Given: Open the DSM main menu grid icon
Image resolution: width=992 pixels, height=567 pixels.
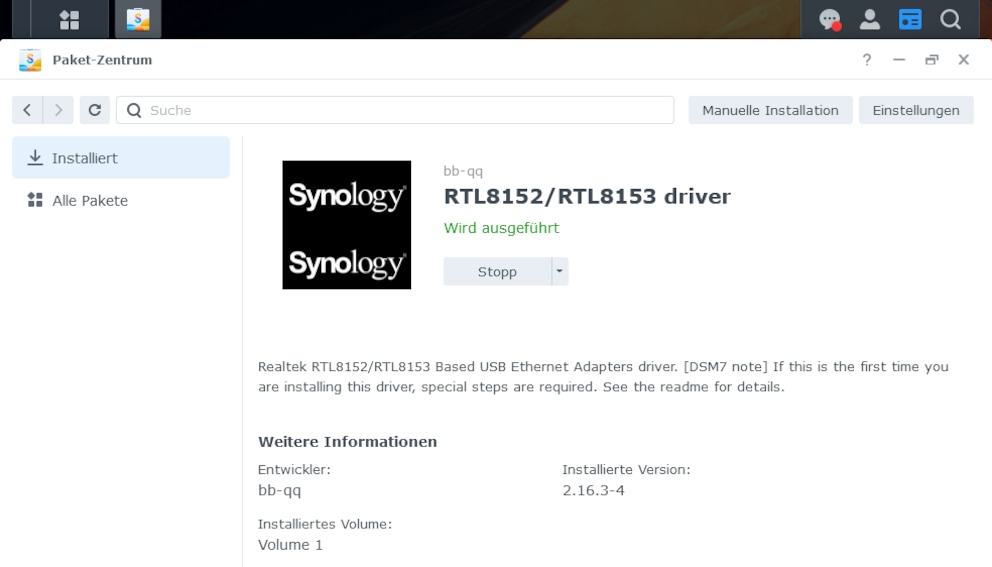Looking at the screenshot, I should coord(69,20).
